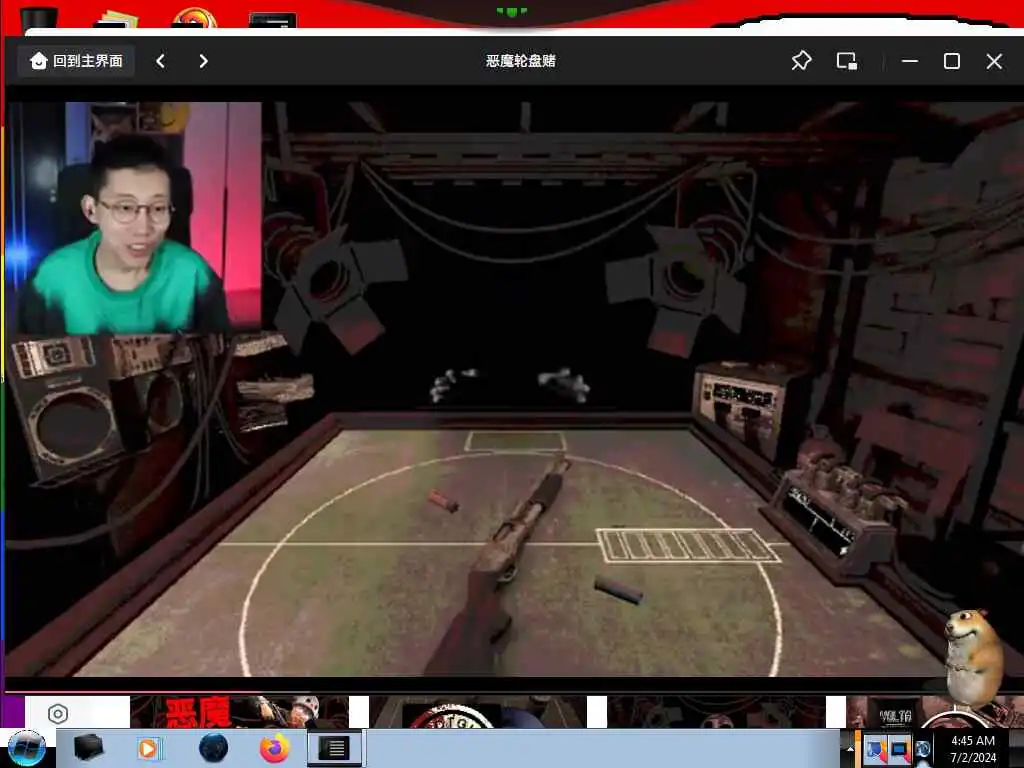This screenshot has height=768, width=1024.
Task: Open the Windows Start menu orb
Action: [x=27, y=748]
